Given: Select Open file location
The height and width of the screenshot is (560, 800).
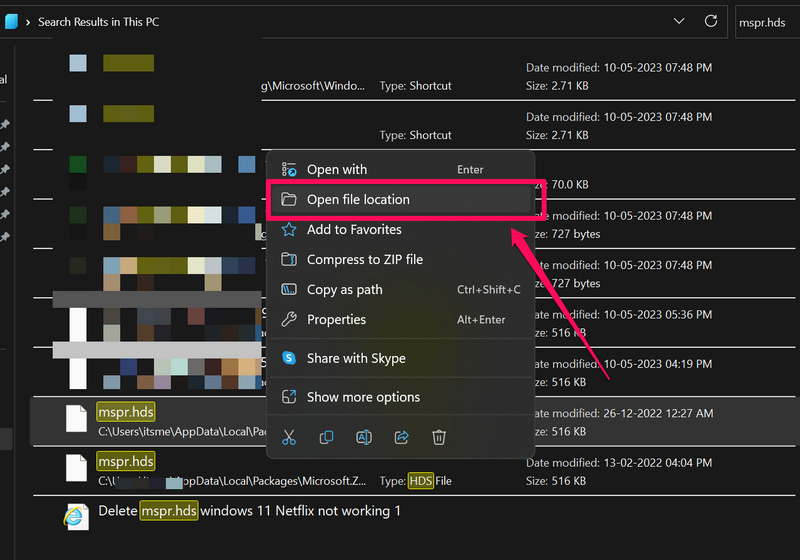Looking at the screenshot, I should [x=358, y=200].
